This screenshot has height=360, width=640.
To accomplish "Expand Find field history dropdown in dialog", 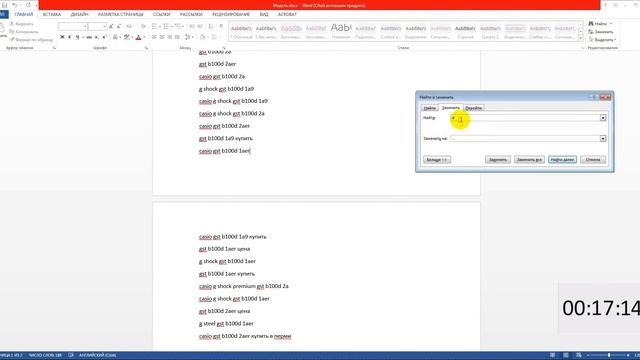I will tap(603, 118).
